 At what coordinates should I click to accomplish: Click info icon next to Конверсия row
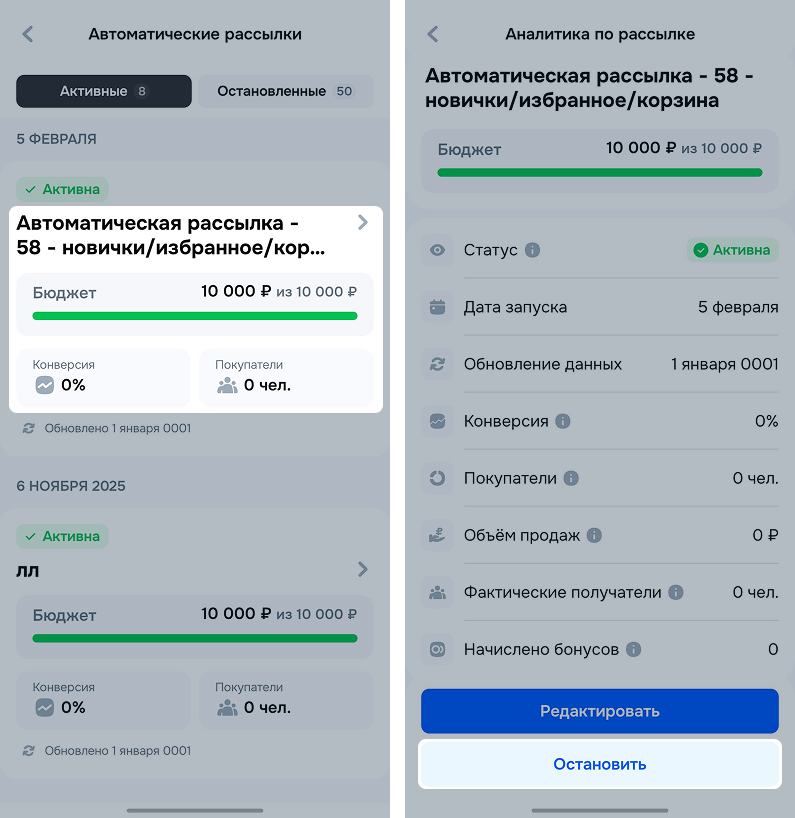(x=563, y=421)
